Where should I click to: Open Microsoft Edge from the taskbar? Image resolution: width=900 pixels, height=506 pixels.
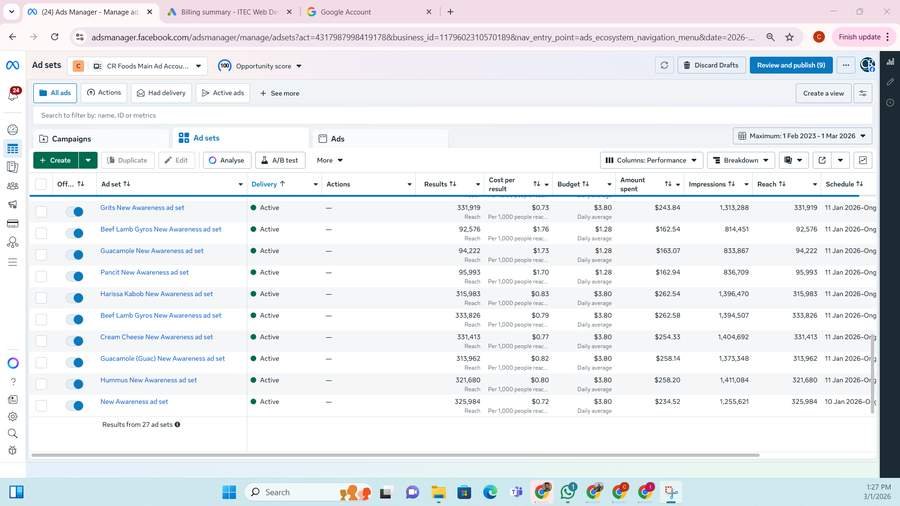(x=490, y=492)
